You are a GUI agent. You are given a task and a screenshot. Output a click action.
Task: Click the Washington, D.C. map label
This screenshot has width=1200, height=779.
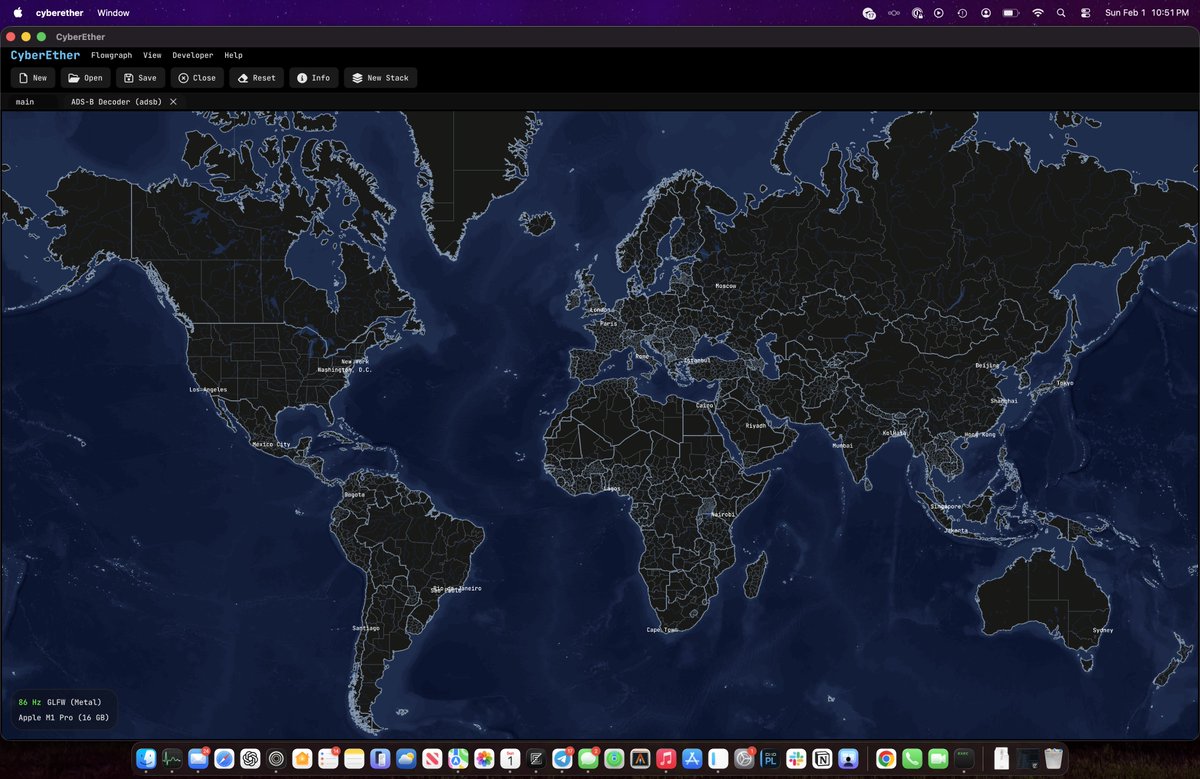click(344, 369)
